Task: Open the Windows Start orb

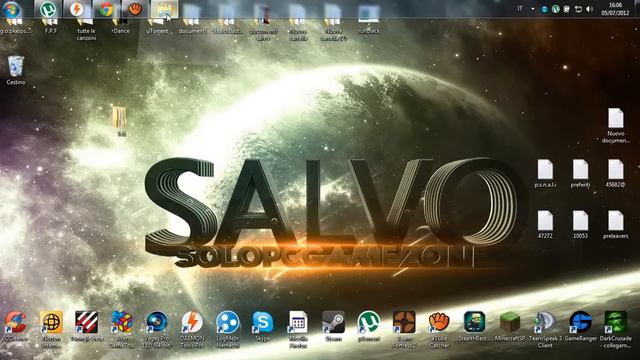Action: pyautogui.click(x=11, y=9)
